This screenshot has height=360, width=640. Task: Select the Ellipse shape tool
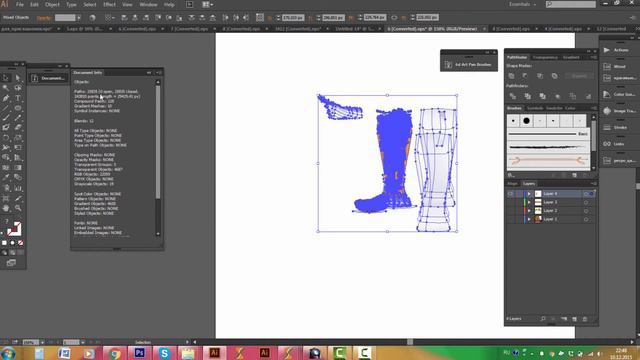pyautogui.click(x=18, y=108)
